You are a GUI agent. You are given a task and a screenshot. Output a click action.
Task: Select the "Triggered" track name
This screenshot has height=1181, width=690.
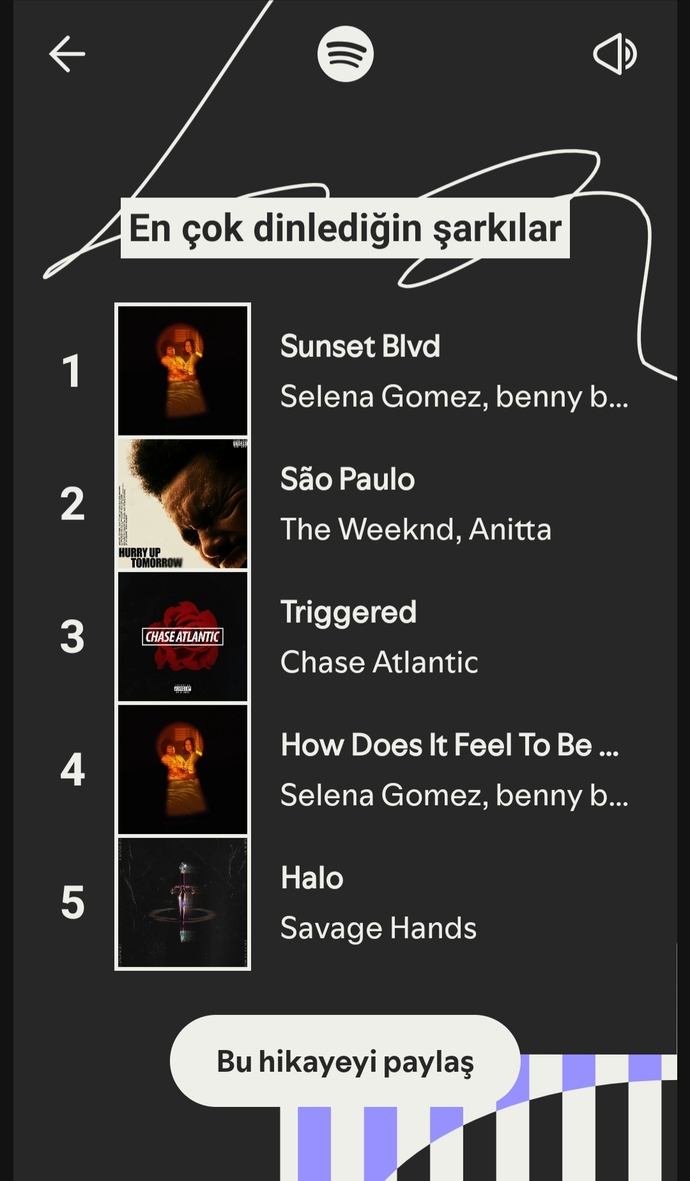point(348,612)
